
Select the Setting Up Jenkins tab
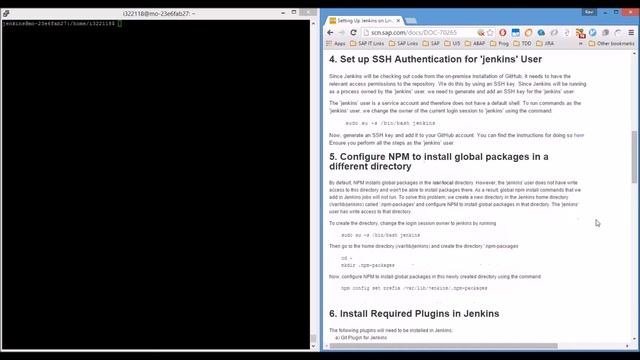[364, 20]
